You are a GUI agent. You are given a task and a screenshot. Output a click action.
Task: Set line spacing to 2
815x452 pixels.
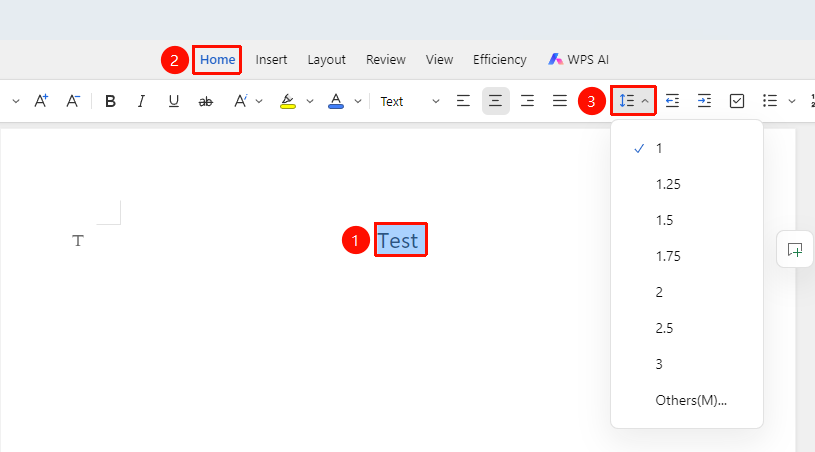point(687,293)
